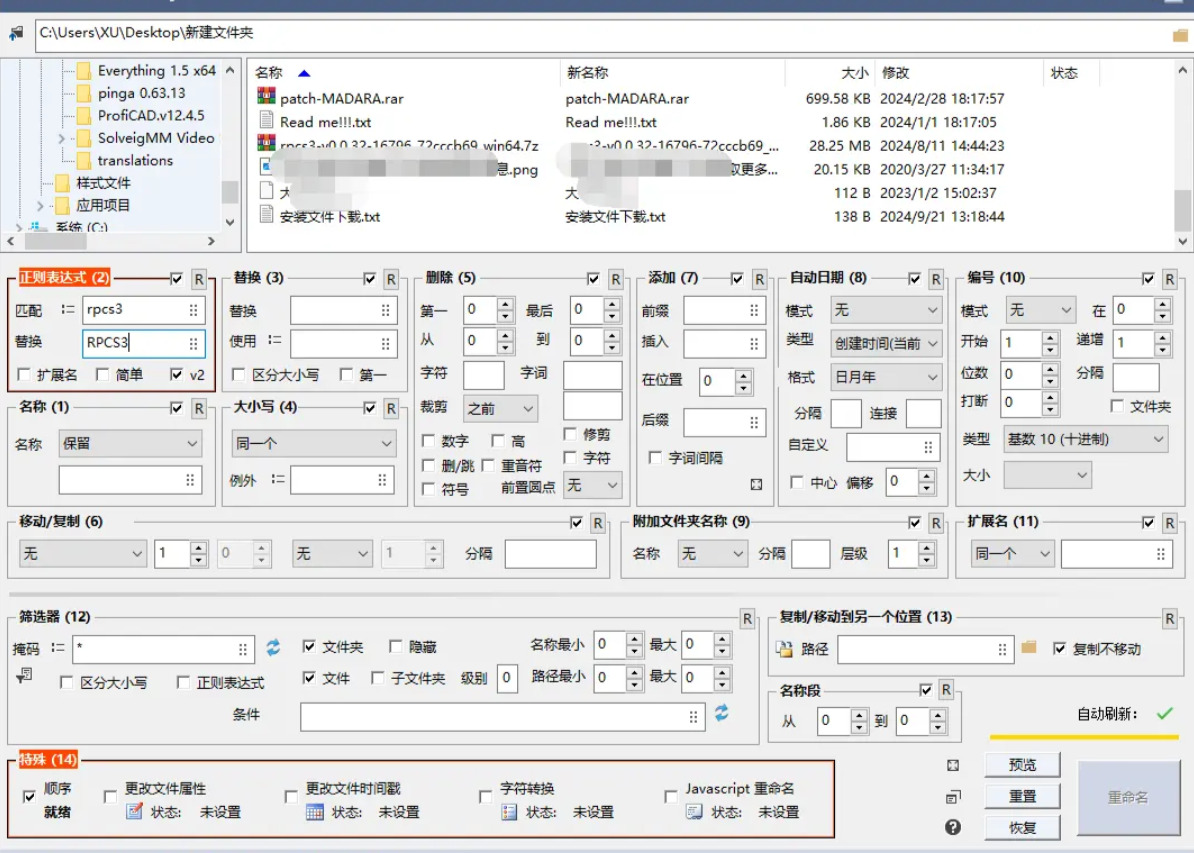Viewport: 1194px width, 853px height.
Task: Reset the 自动日期 (8) panel with R
Action: [x=936, y=280]
